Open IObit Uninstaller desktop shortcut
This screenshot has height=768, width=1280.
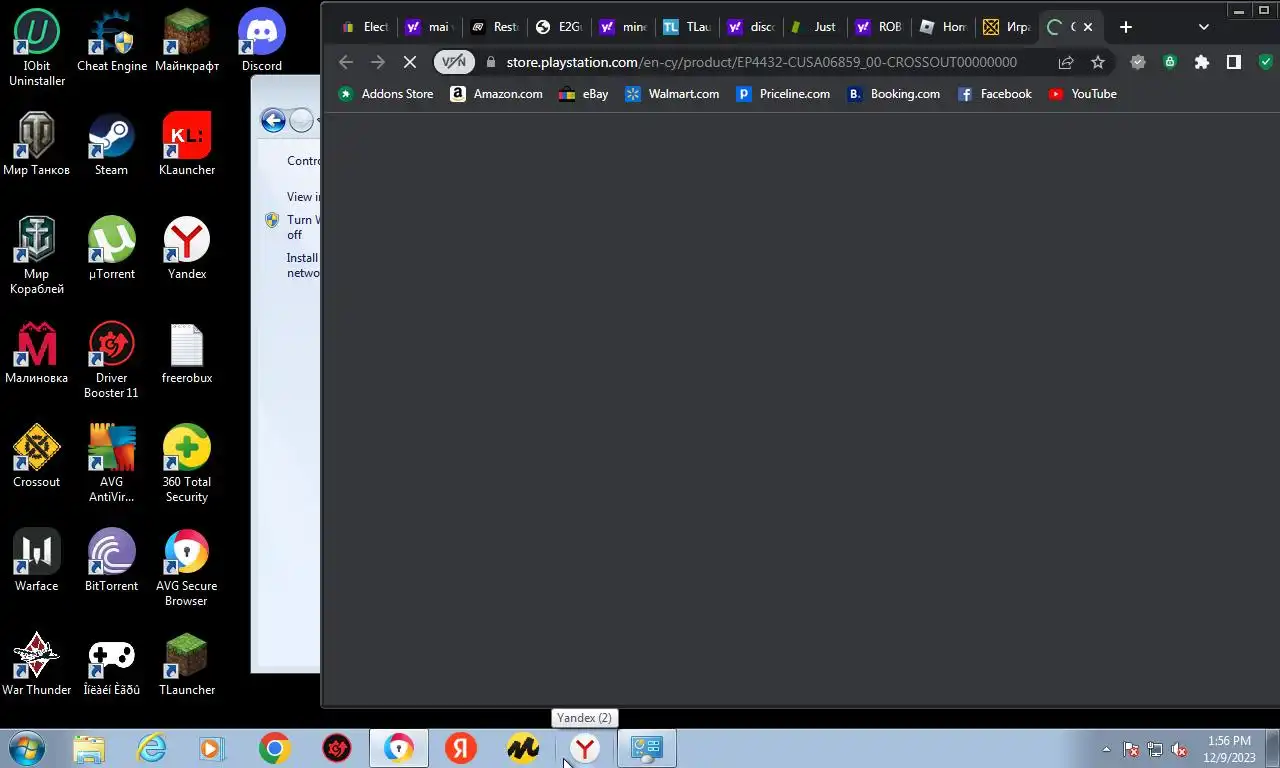pos(37,48)
